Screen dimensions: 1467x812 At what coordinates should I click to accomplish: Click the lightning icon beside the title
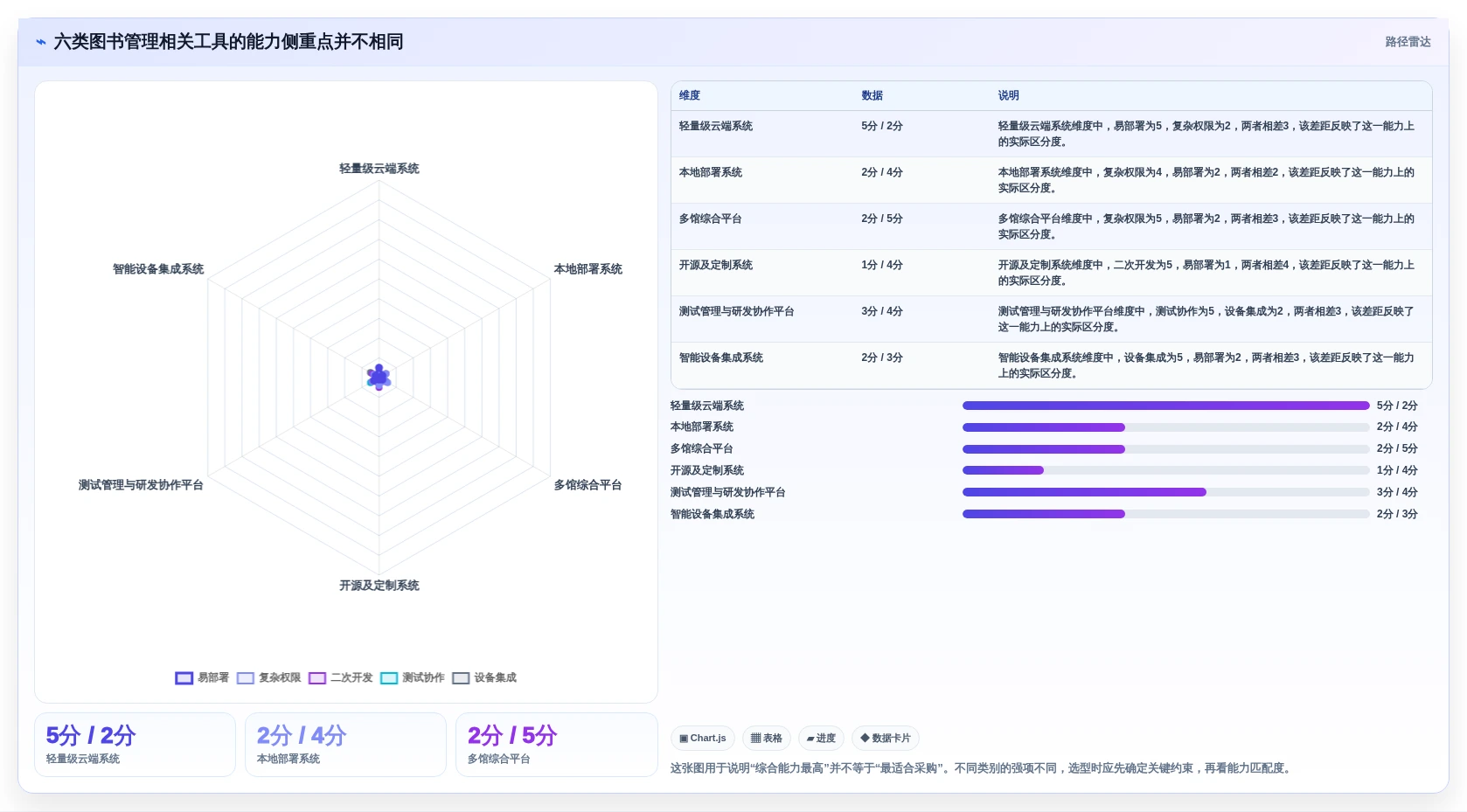coord(40,42)
